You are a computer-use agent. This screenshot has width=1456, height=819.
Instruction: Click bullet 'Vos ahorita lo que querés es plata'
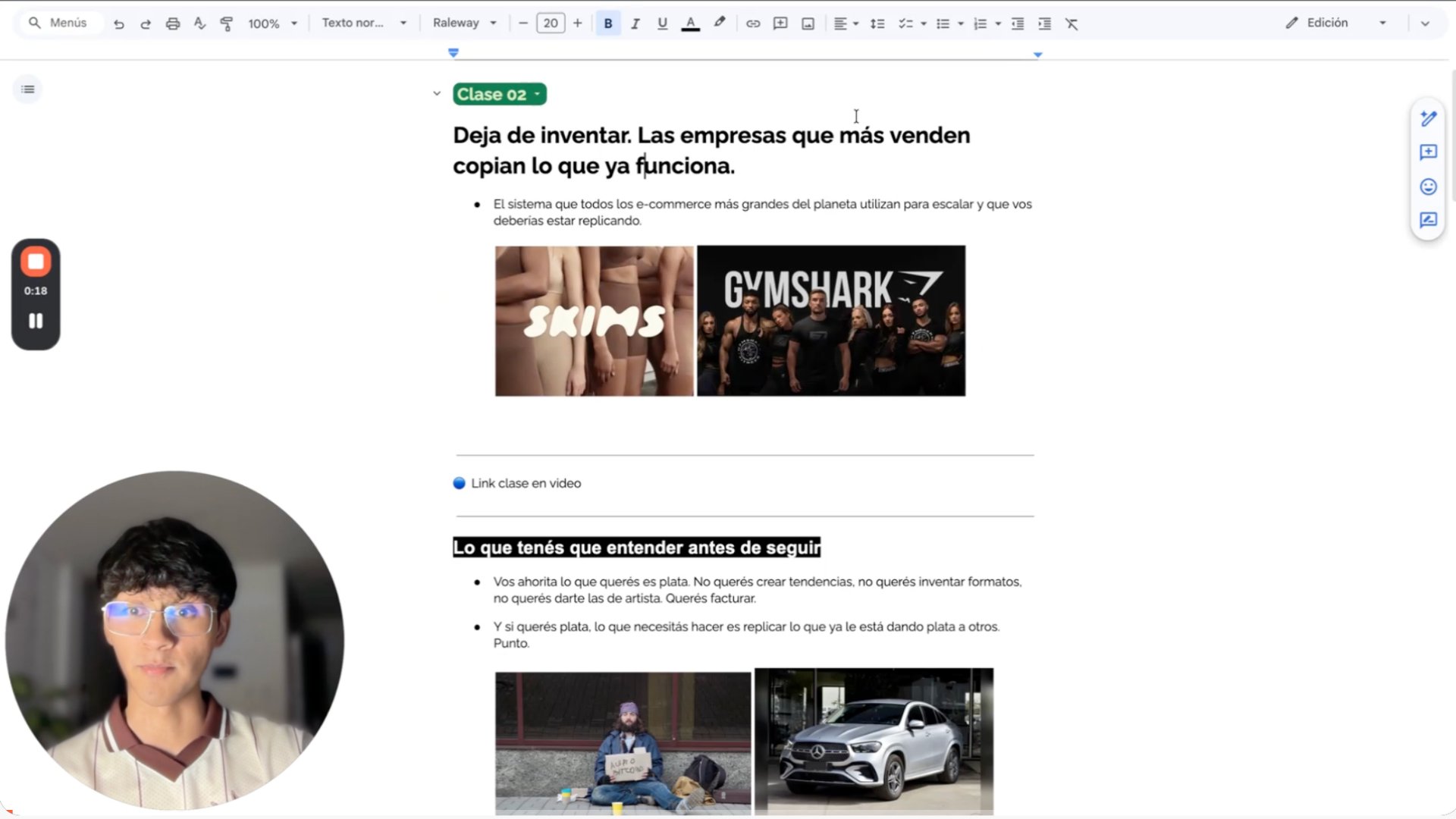(x=758, y=590)
